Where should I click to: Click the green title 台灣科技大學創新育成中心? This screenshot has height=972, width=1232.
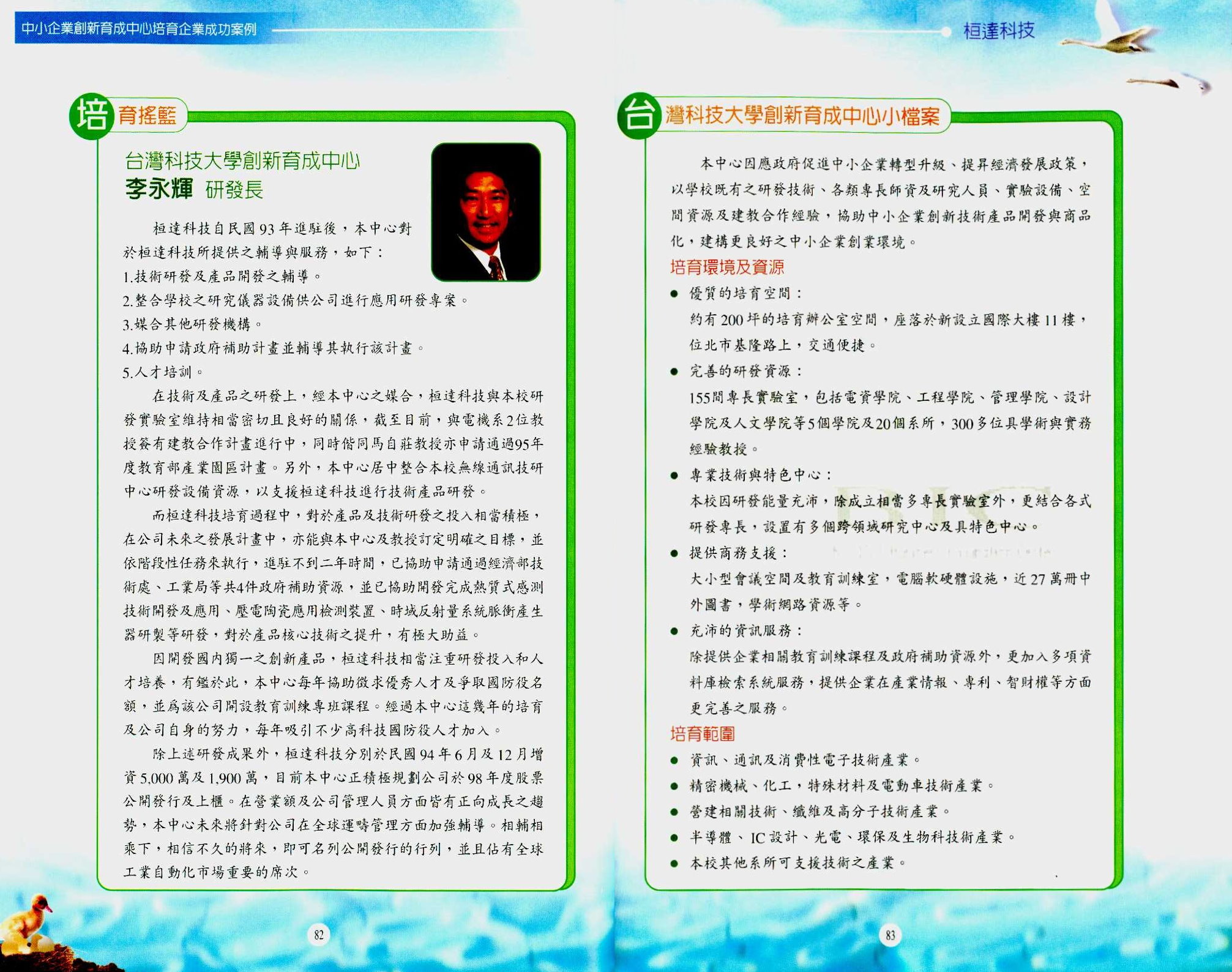242,161
